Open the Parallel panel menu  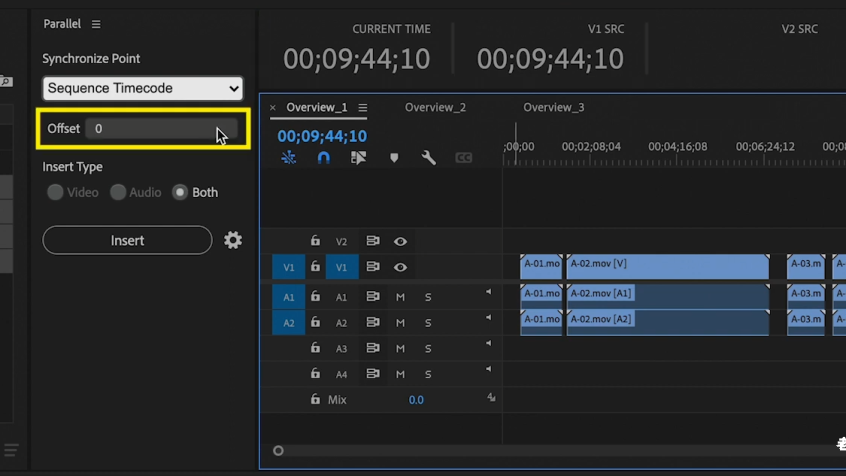click(x=96, y=24)
